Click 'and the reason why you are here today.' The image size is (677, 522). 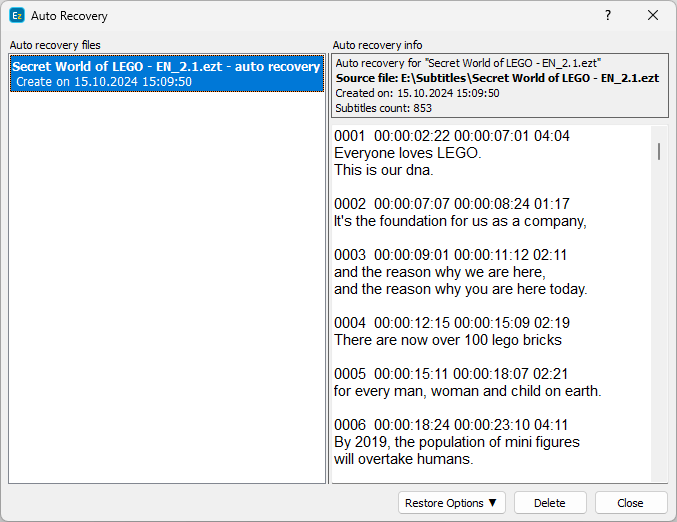460,289
